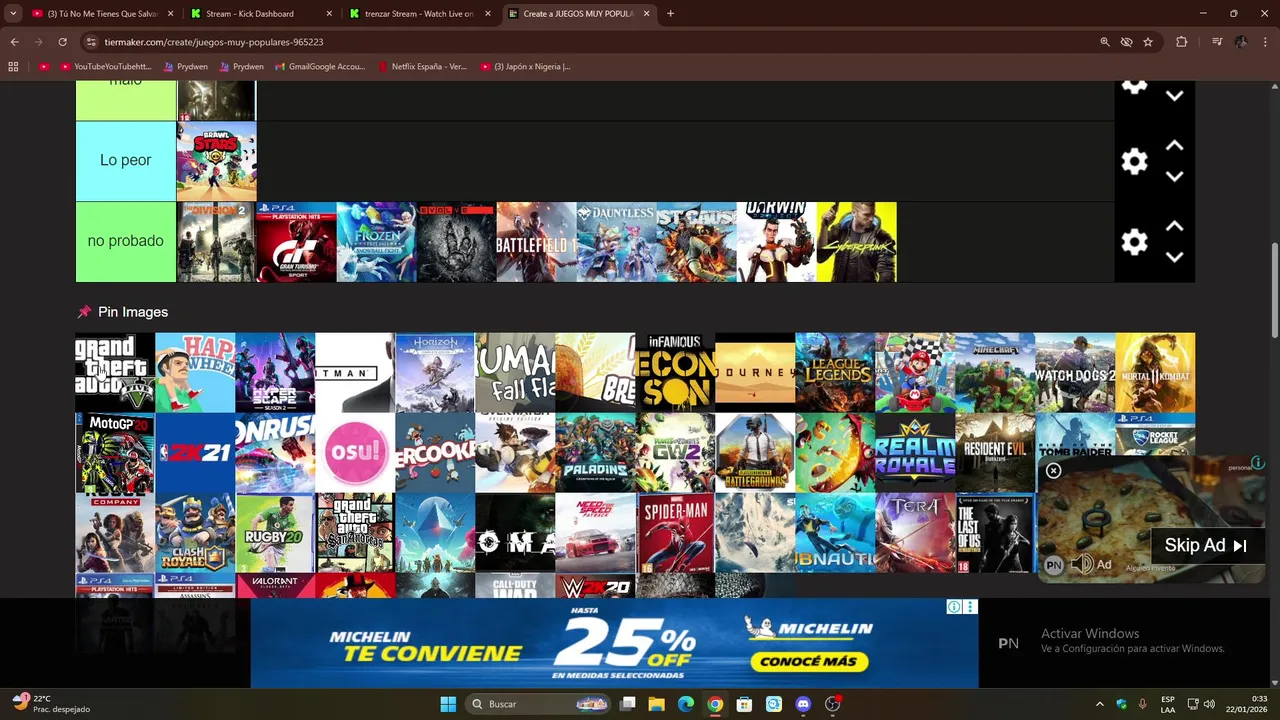Reload the page
This screenshot has height=720, width=1280.
pyautogui.click(x=62, y=42)
